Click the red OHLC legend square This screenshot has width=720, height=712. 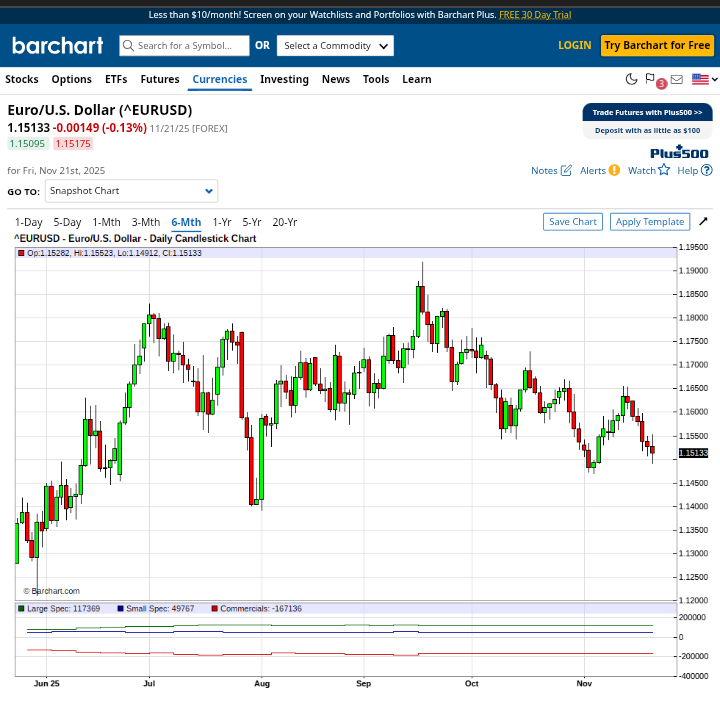pos(21,253)
